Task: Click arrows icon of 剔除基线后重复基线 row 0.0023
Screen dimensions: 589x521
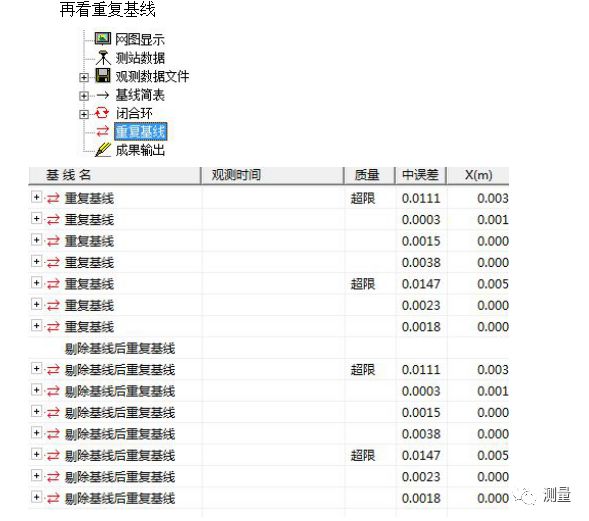Action: click(x=53, y=477)
